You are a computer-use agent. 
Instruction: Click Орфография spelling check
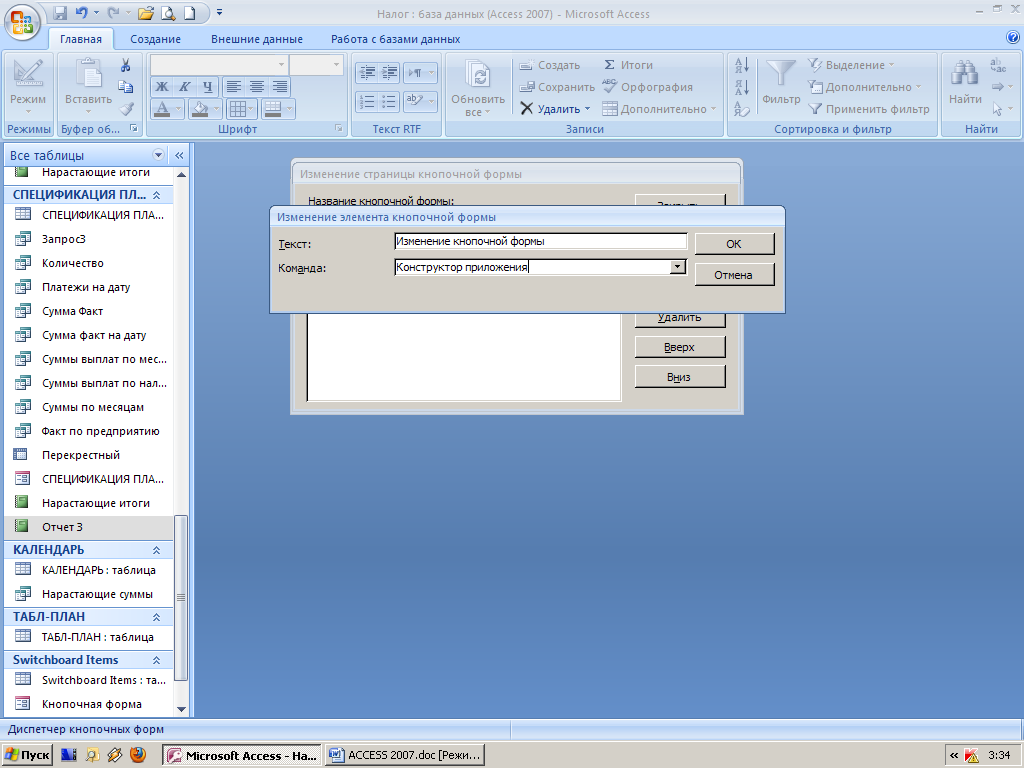point(647,87)
